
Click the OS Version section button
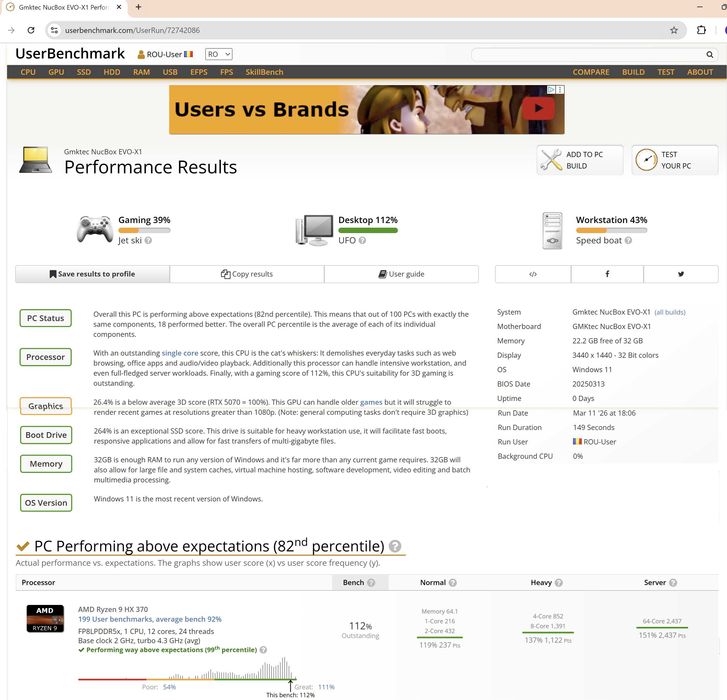[45, 503]
